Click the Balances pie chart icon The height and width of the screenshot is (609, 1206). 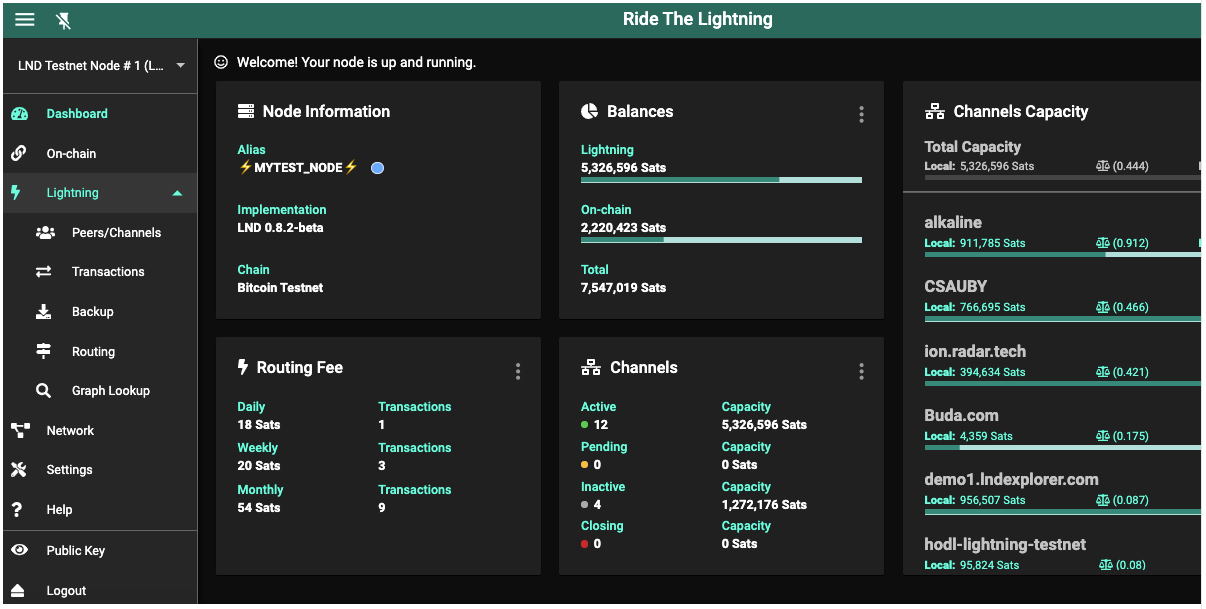(590, 111)
